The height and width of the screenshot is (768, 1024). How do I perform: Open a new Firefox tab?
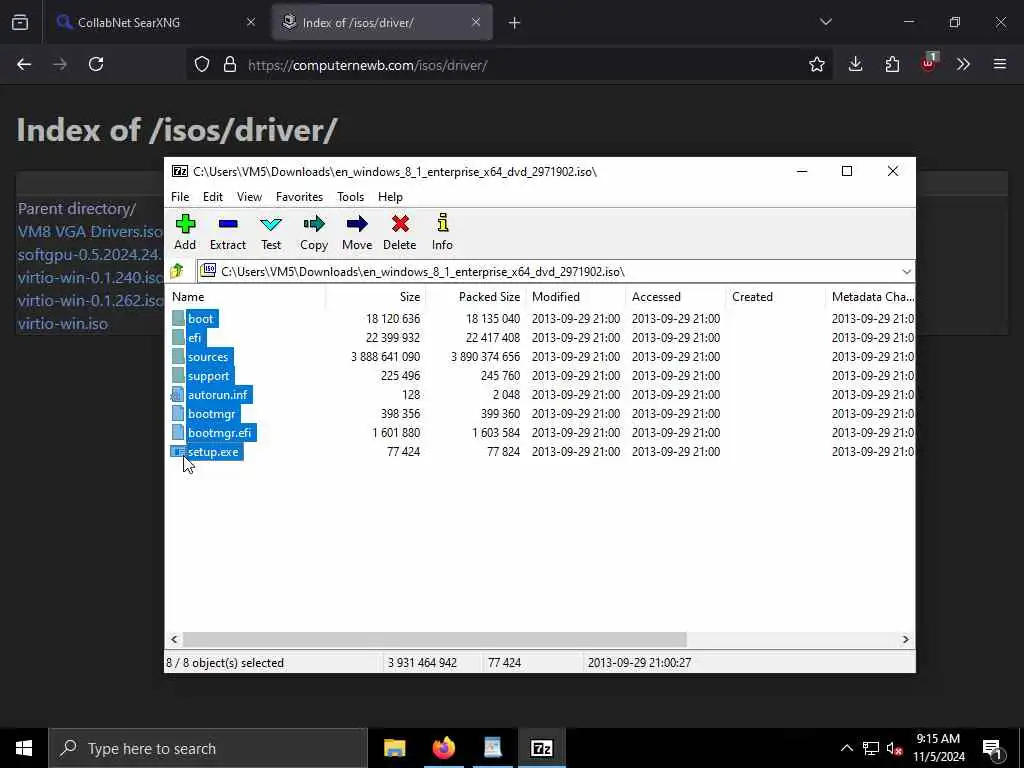pos(515,22)
